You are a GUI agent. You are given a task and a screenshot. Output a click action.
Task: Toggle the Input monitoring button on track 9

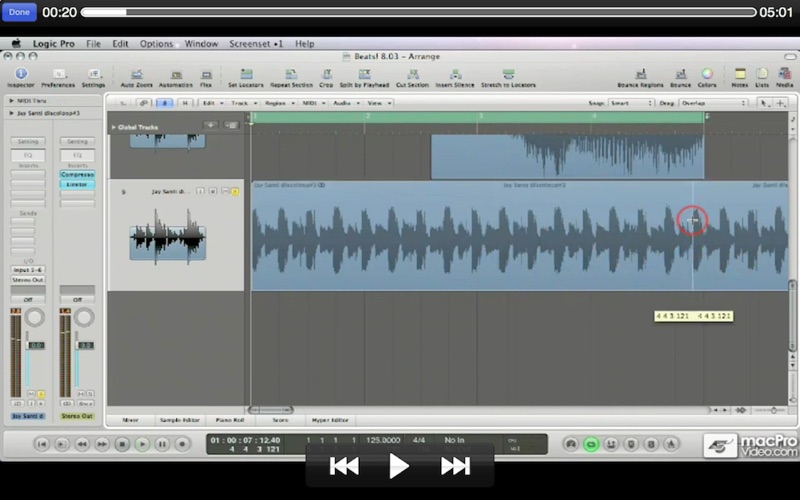[201, 191]
